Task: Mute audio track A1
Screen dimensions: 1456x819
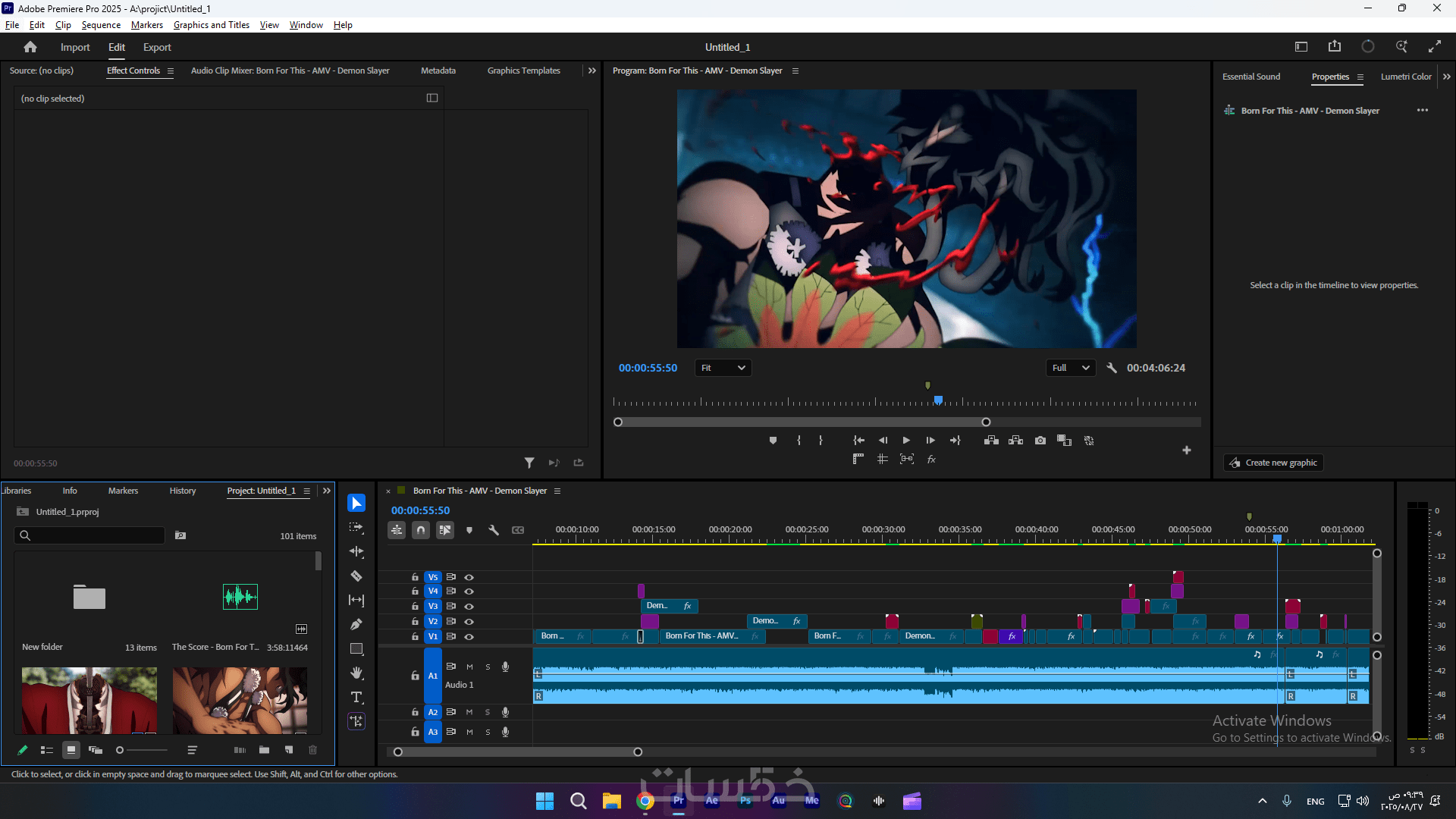Action: (x=469, y=667)
